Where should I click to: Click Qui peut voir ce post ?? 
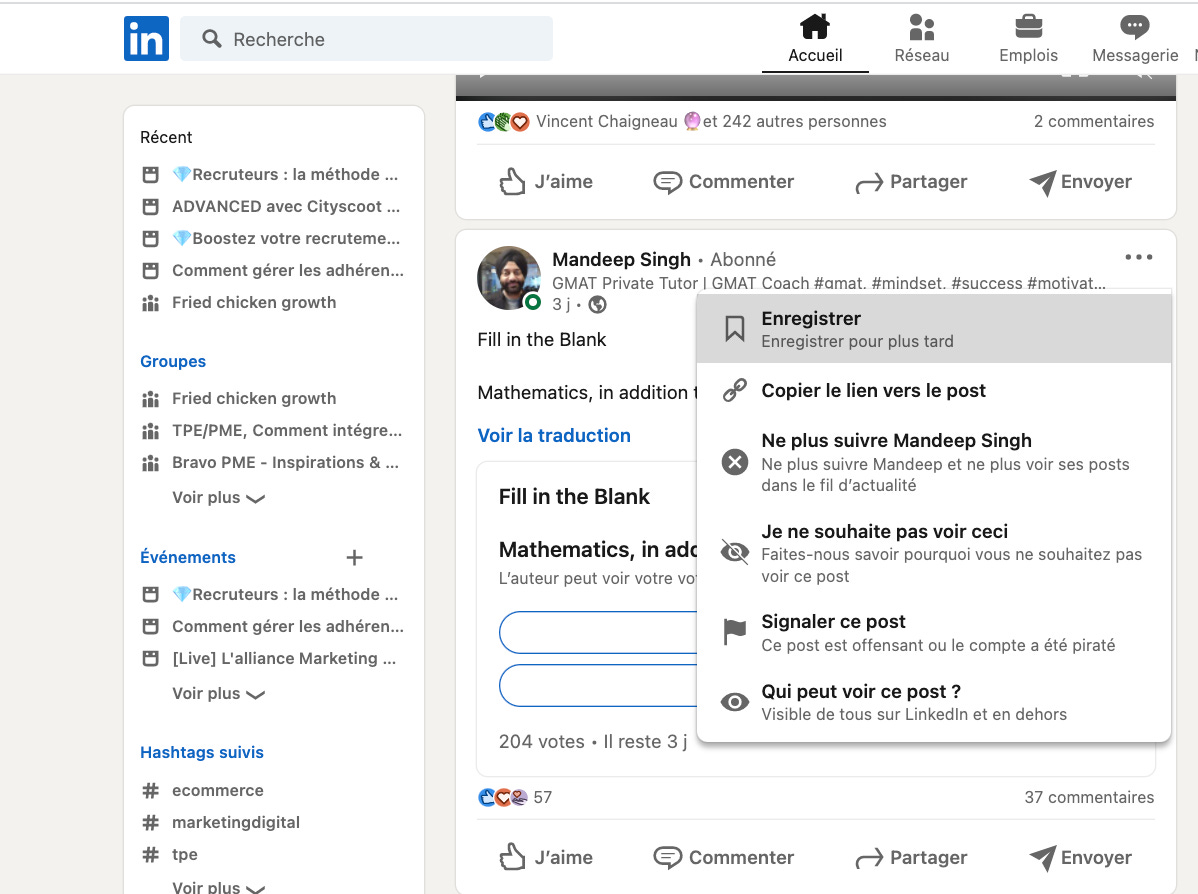934,702
